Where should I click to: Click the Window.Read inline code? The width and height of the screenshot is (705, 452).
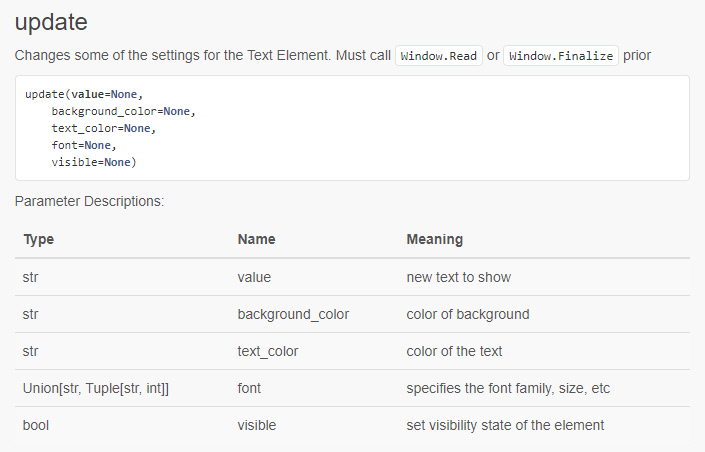[x=439, y=56]
